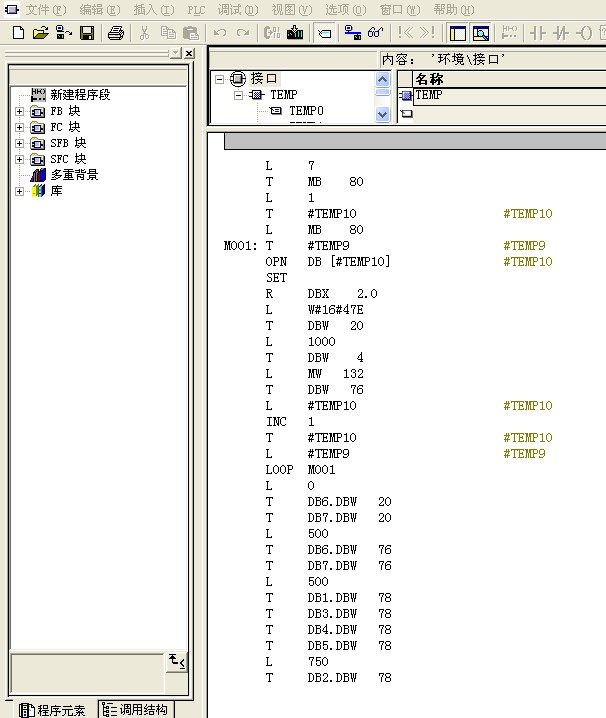Toggle the overview panel view button
The width and height of the screenshot is (606, 718).
pos(457,33)
